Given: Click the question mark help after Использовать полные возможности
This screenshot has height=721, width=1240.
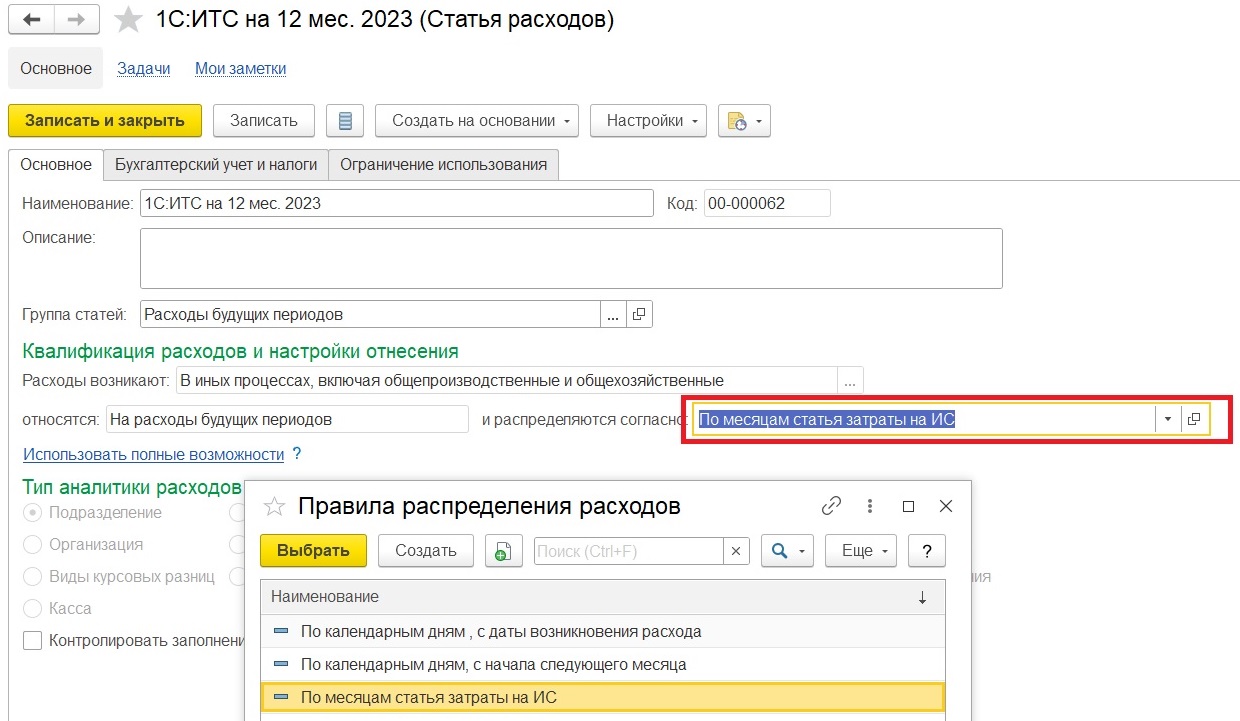Looking at the screenshot, I should (x=296, y=454).
